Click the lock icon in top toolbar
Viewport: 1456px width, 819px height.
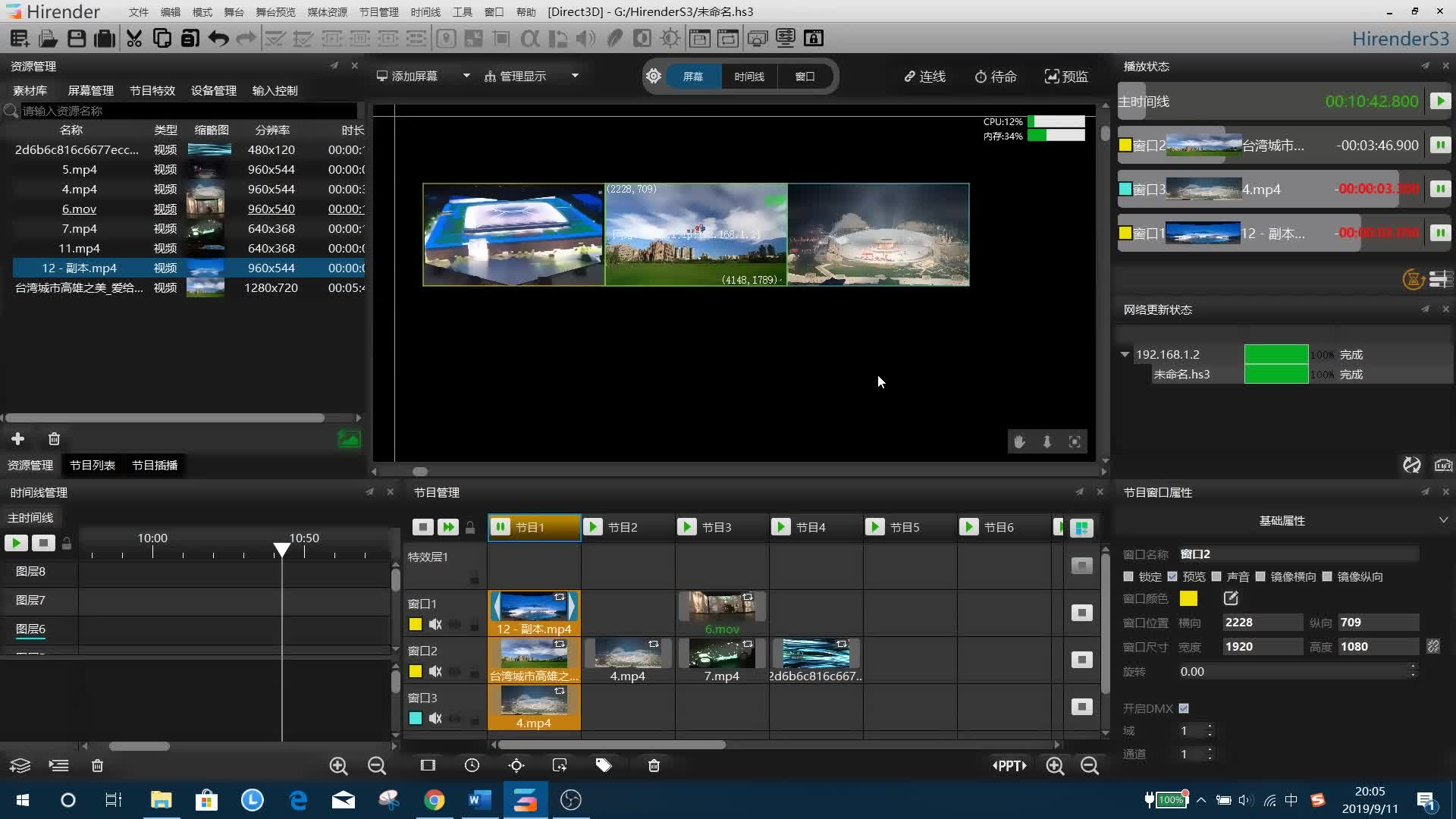coord(814,38)
